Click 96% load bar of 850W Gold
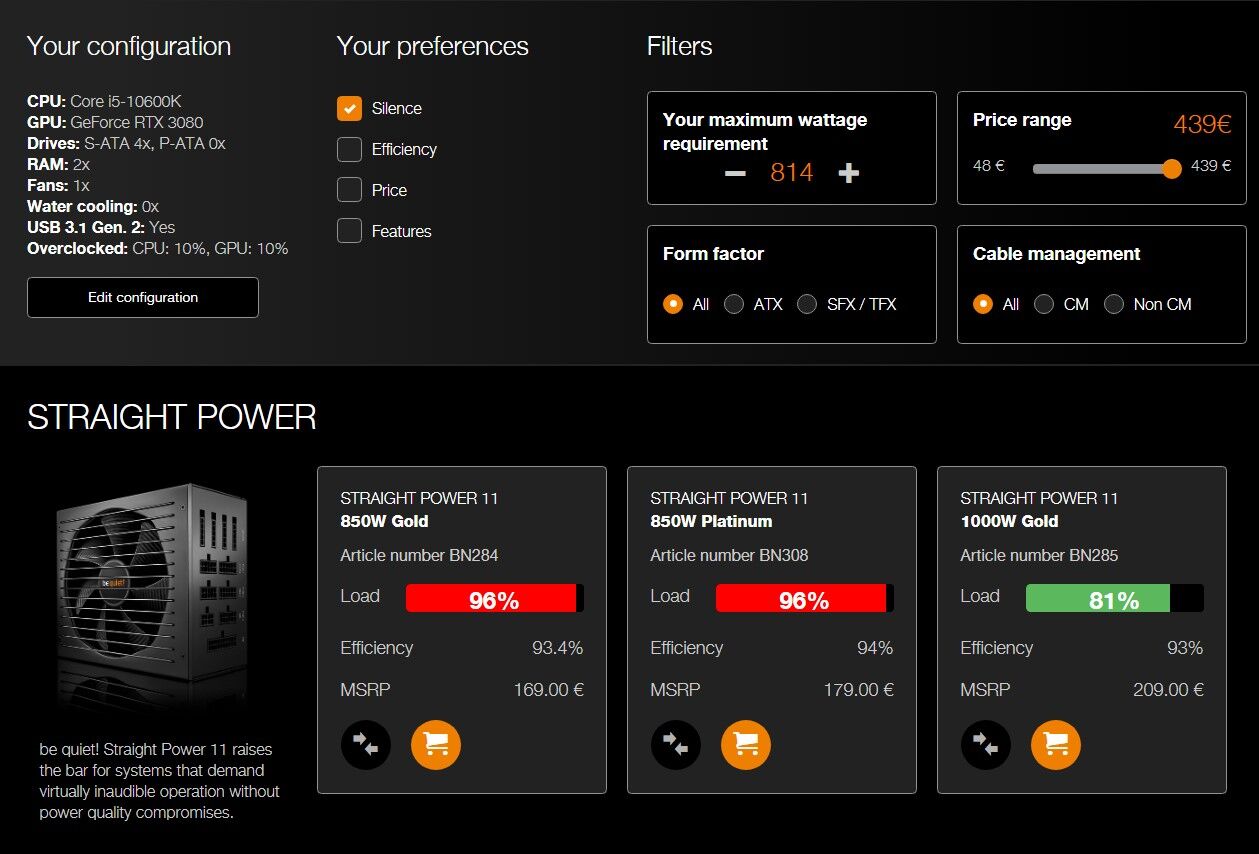Viewport: 1259px width, 854px height. pyautogui.click(x=494, y=598)
